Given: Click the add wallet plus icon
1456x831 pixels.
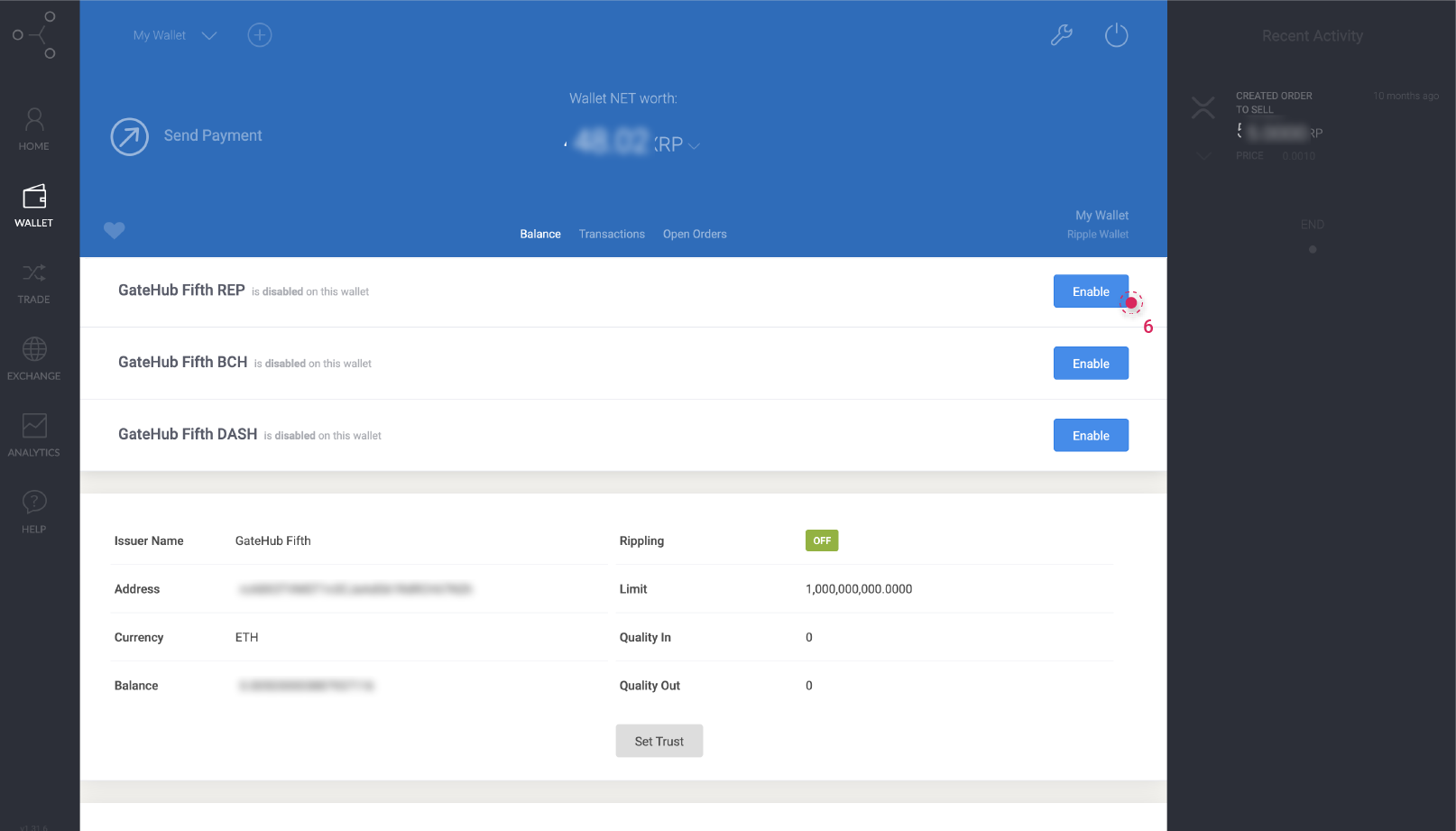Looking at the screenshot, I should [x=260, y=35].
